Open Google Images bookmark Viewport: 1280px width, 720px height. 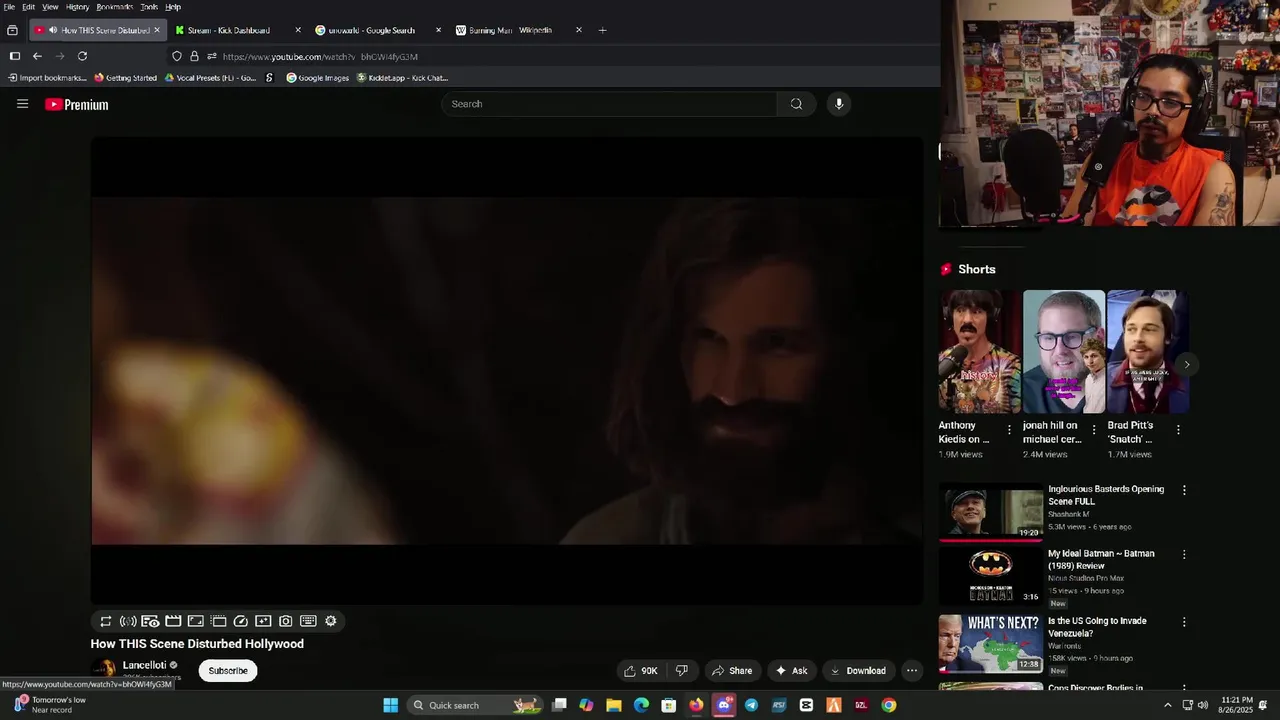pyautogui.click(x=317, y=78)
